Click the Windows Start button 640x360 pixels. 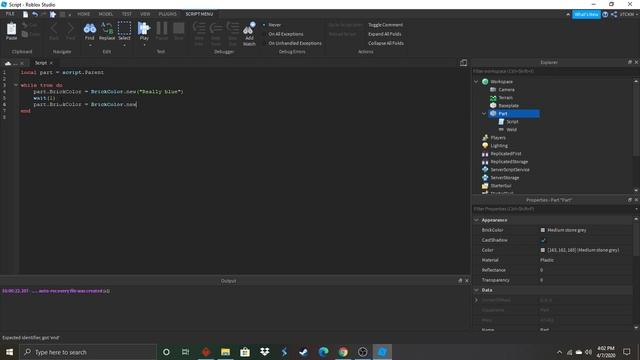click(9, 352)
